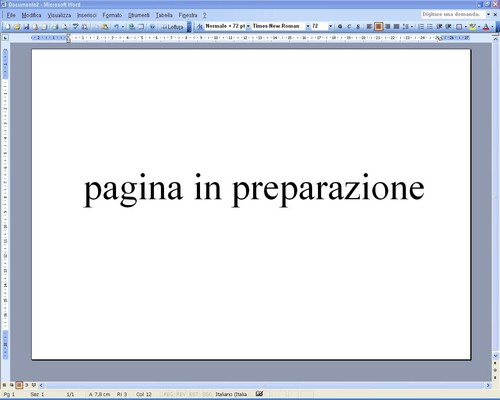500x400 pixels.
Task: Justify the paragraph text
Action: coord(396,26)
